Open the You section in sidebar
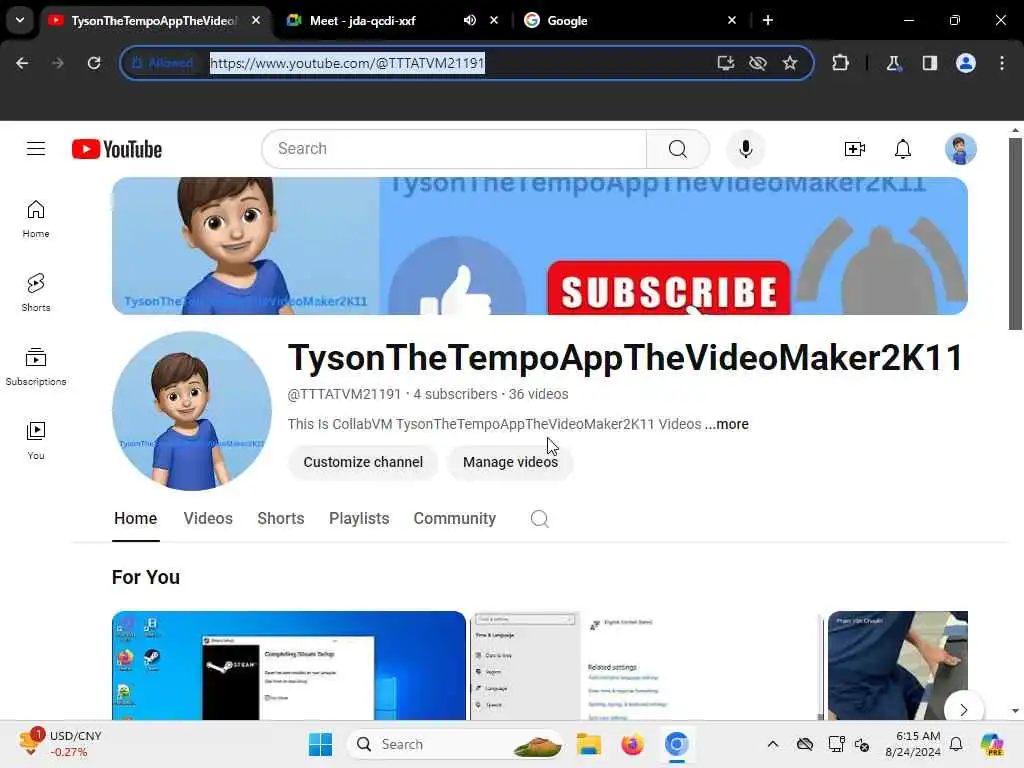The height and width of the screenshot is (768, 1024). [36, 440]
